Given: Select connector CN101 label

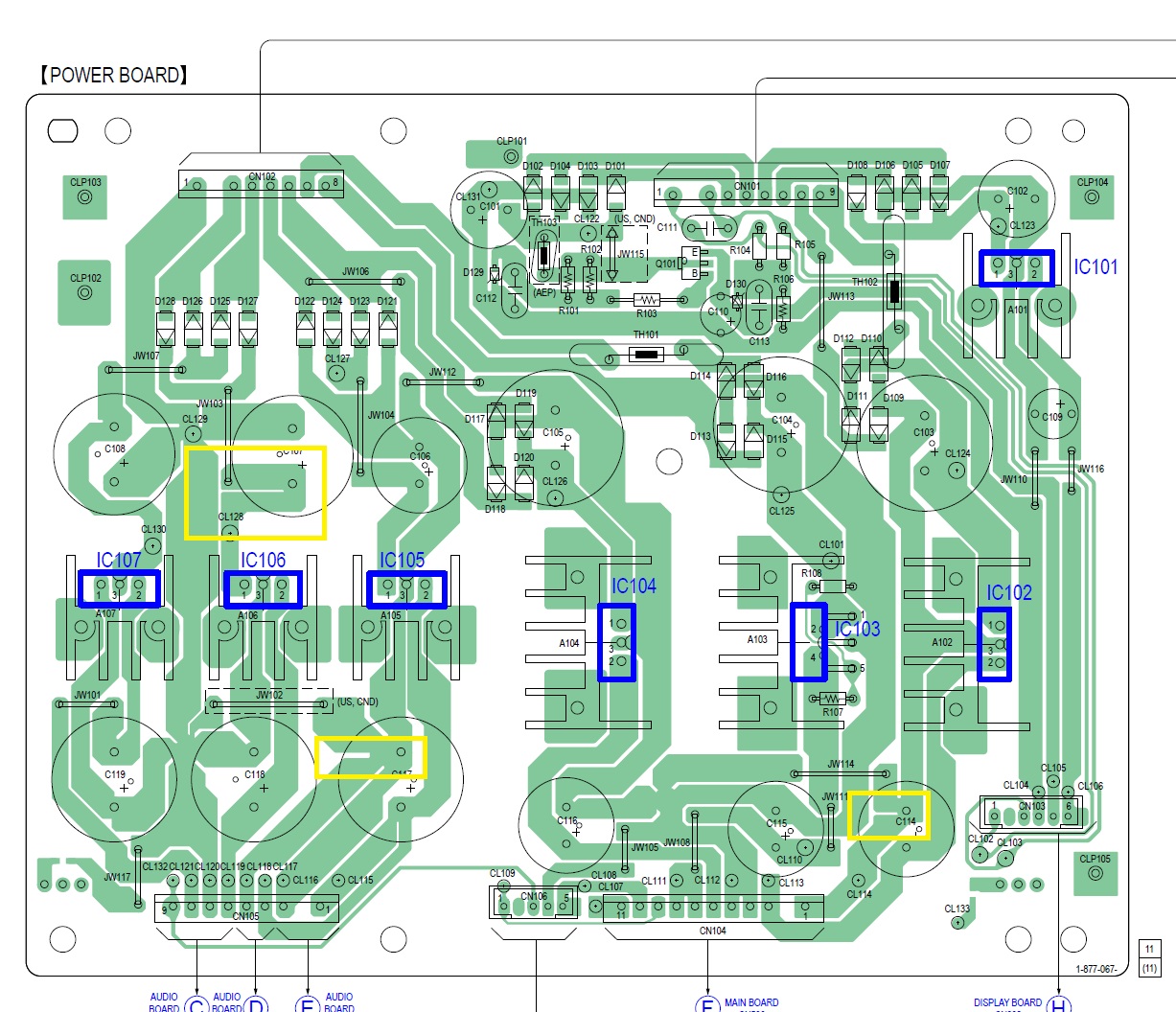Looking at the screenshot, I should (x=748, y=187).
